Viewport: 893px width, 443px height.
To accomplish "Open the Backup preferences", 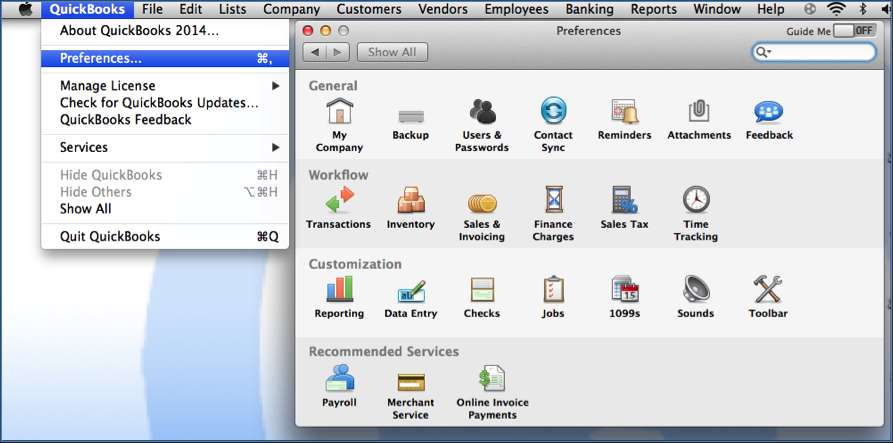I will click(411, 122).
